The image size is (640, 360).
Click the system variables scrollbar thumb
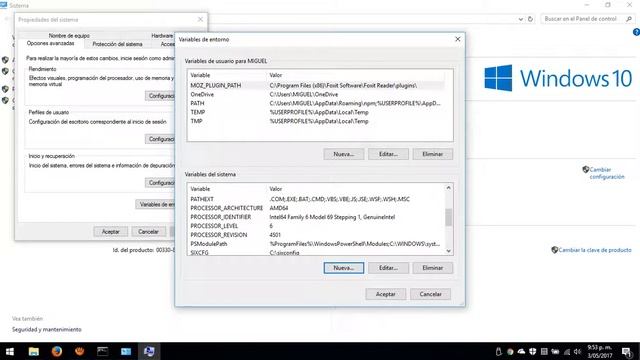(448, 217)
